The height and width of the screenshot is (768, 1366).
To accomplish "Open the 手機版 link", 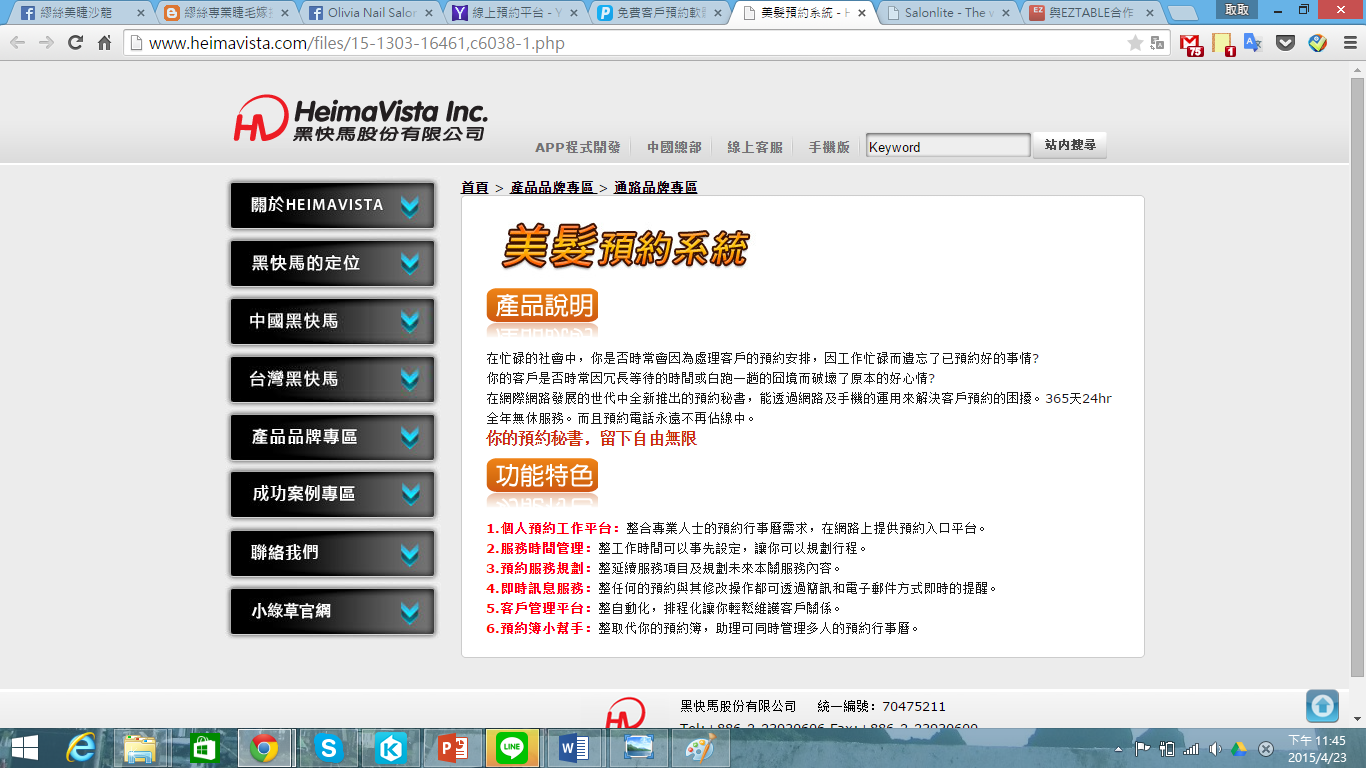I will [828, 147].
